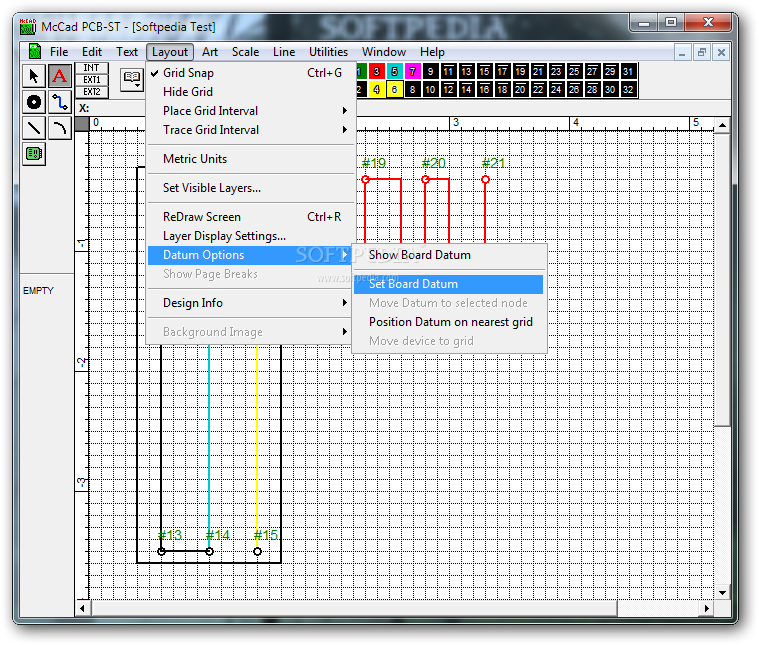The image size is (759, 645).
Task: Select the arrow pointer tool
Action: [34, 76]
